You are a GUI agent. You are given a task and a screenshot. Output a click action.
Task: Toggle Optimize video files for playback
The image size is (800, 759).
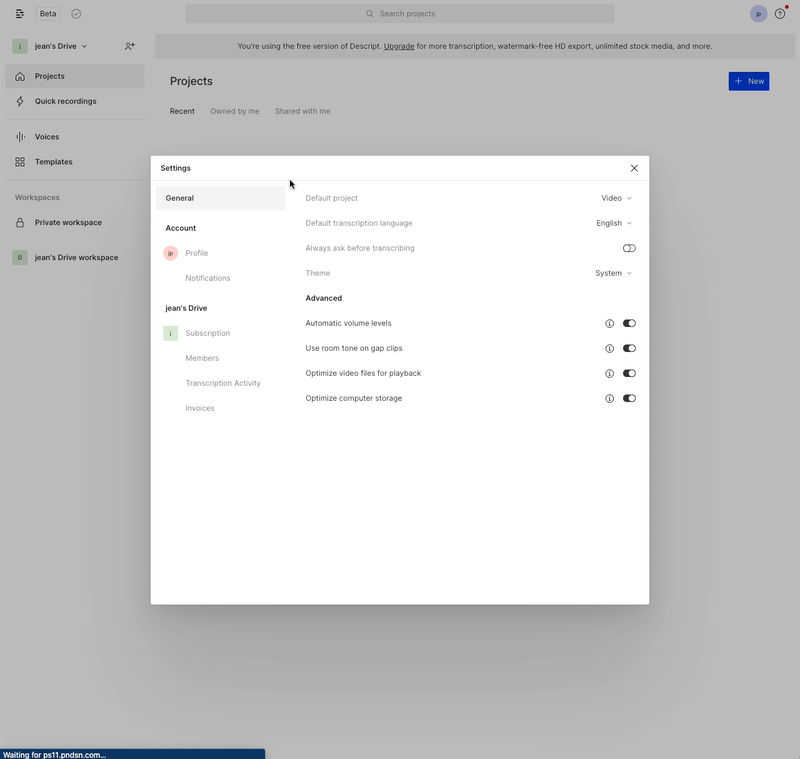[629, 373]
